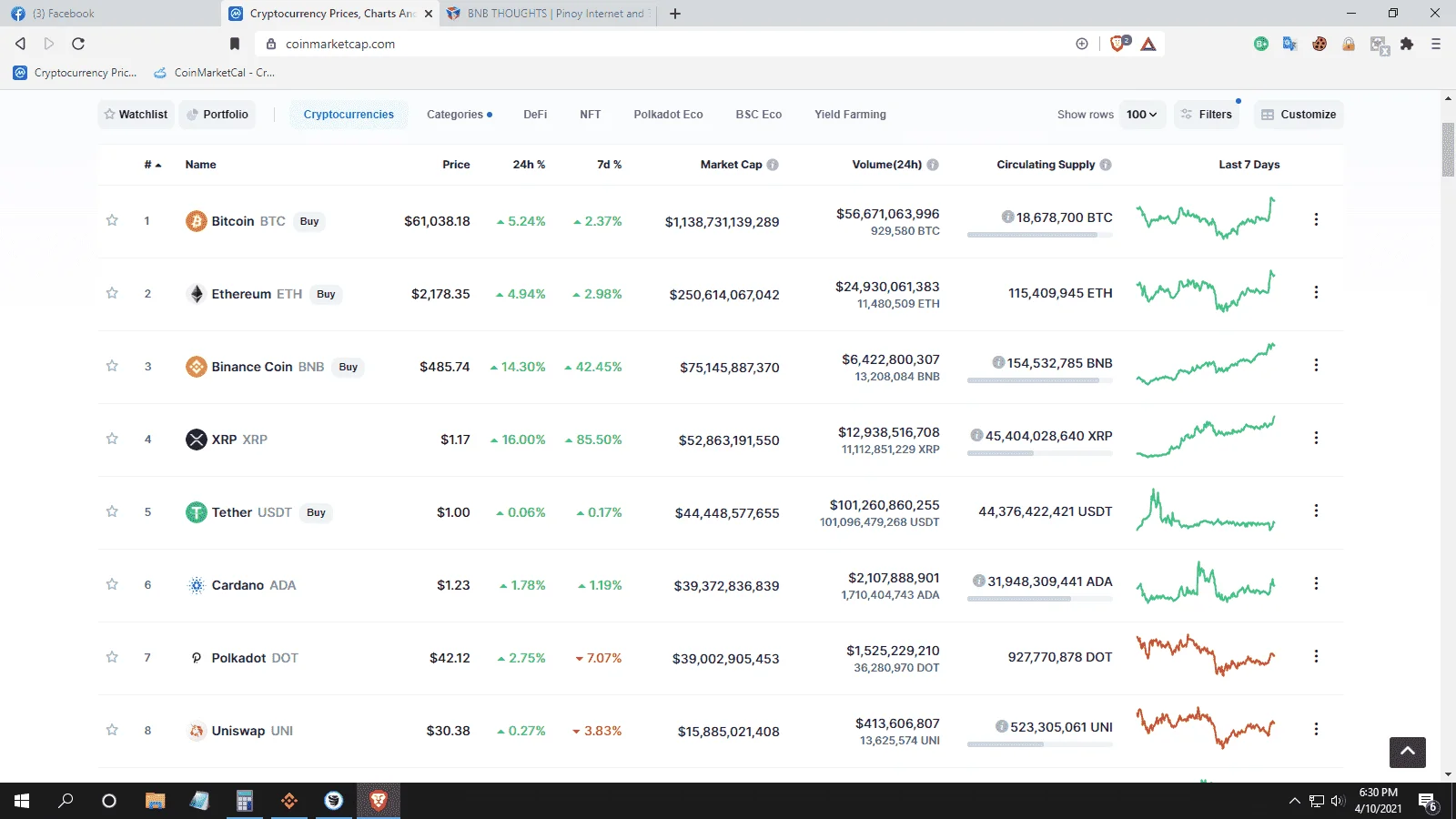
Task: Sort the table by Price column
Action: (456, 165)
